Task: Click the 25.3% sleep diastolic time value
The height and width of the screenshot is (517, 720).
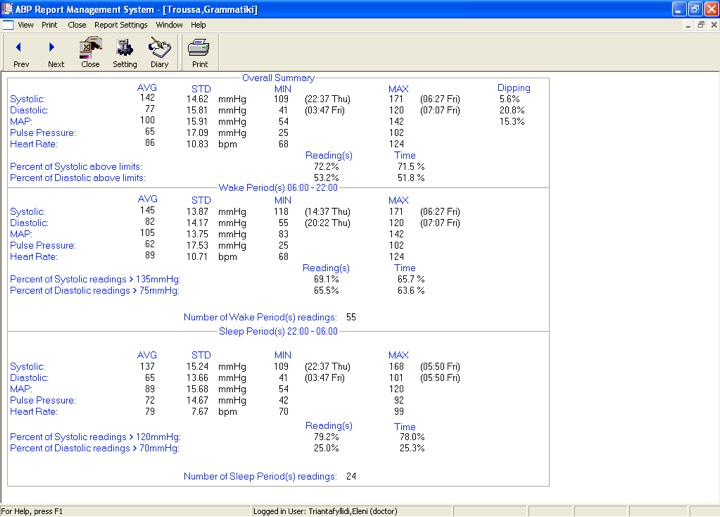Action: pyautogui.click(x=412, y=448)
